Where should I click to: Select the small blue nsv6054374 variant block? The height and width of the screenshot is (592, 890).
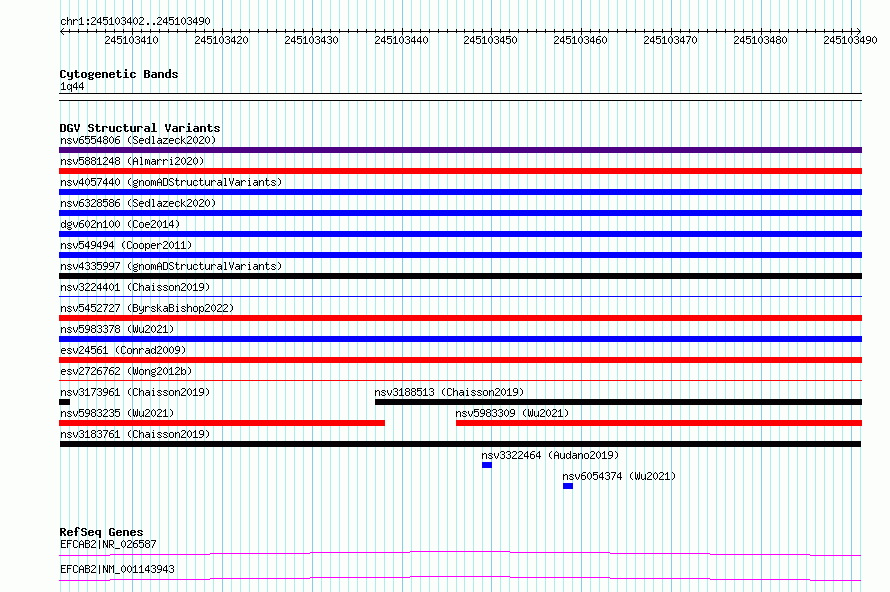pos(568,486)
